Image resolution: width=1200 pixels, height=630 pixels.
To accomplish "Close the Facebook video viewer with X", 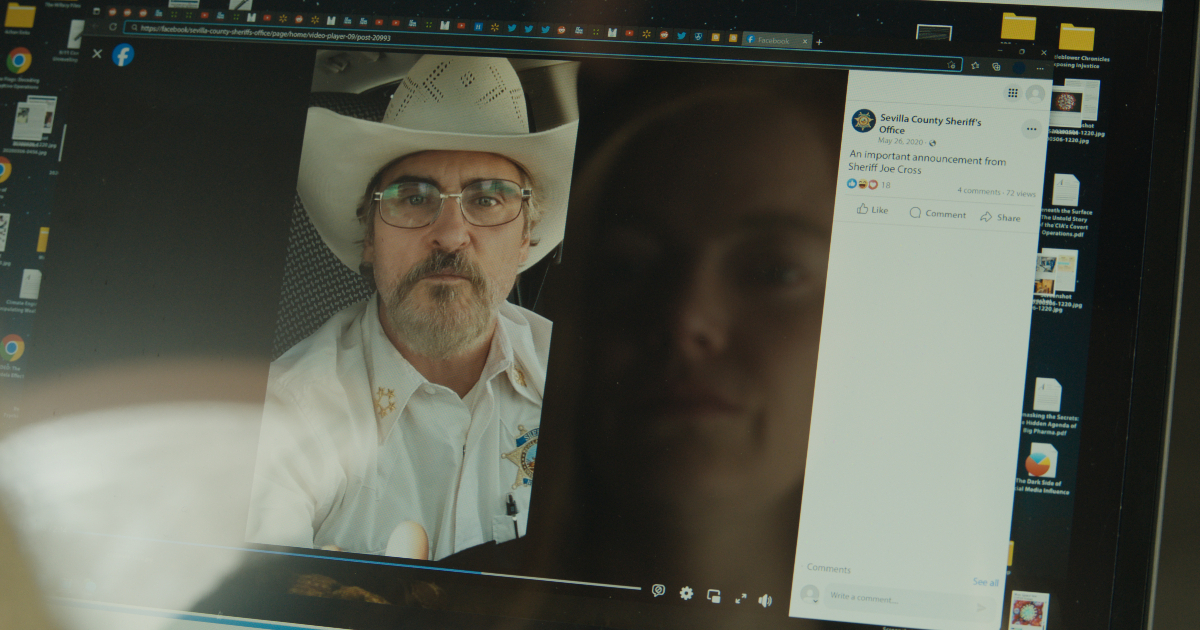I will click(97, 54).
